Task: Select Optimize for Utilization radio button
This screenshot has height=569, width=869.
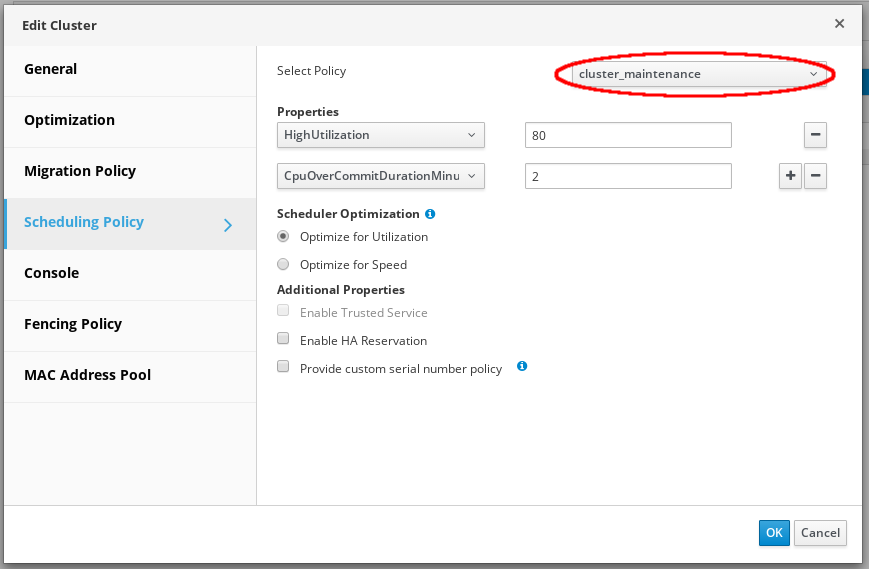Action: 283,237
